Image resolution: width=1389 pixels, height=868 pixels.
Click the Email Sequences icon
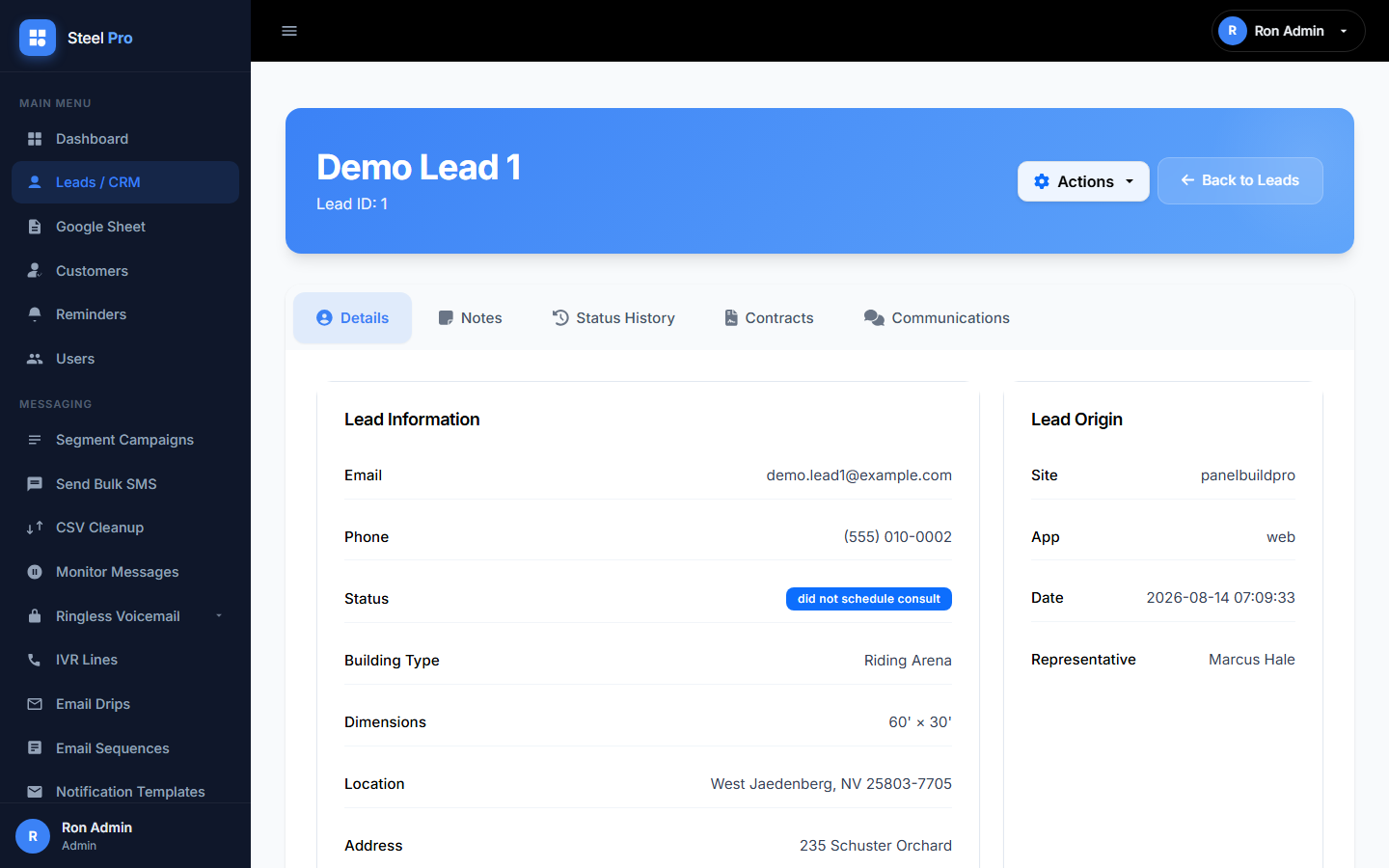[35, 748]
